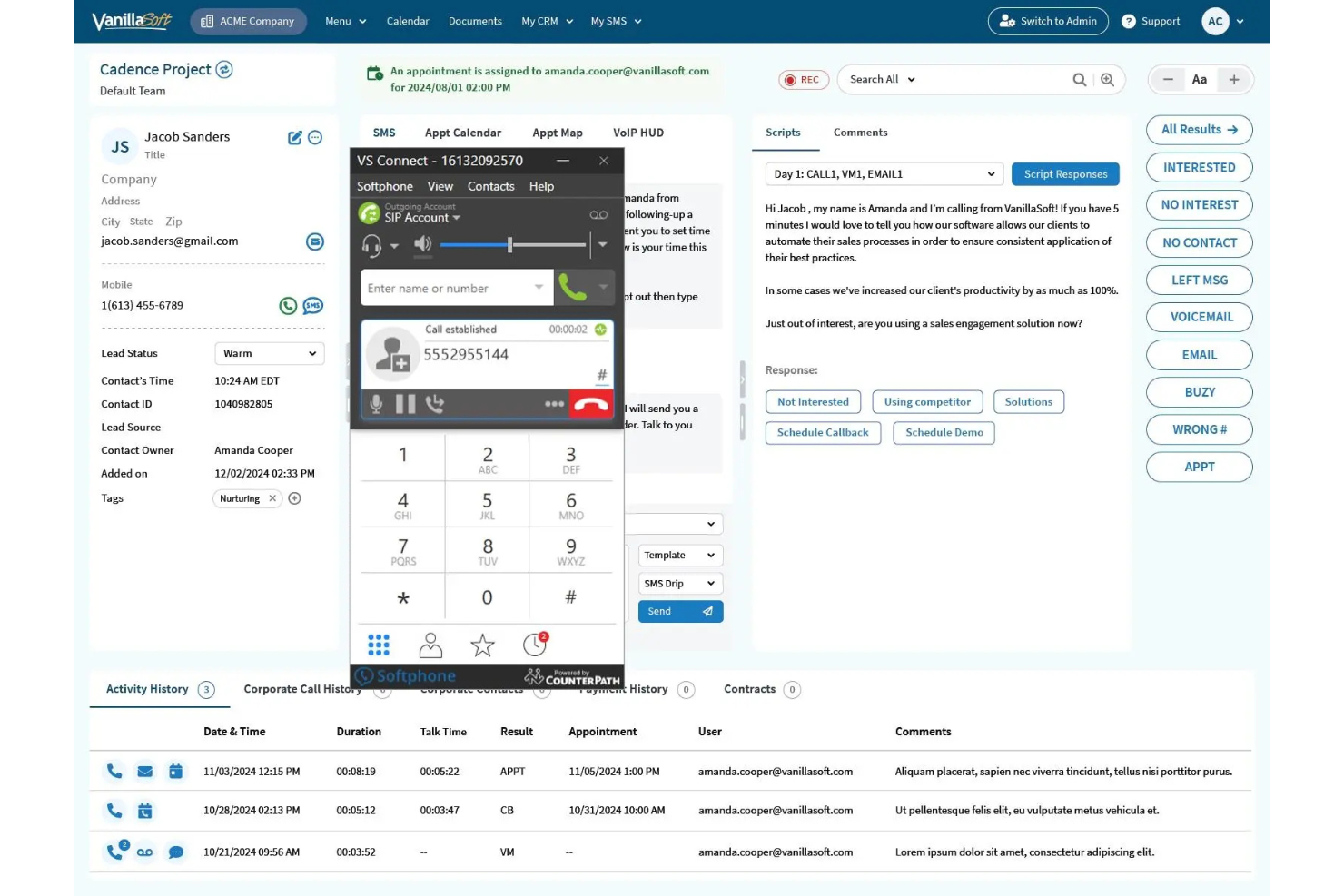This screenshot has height=896, width=1344.
Task: Open Lead Status Warm dropdown
Action: coord(269,354)
